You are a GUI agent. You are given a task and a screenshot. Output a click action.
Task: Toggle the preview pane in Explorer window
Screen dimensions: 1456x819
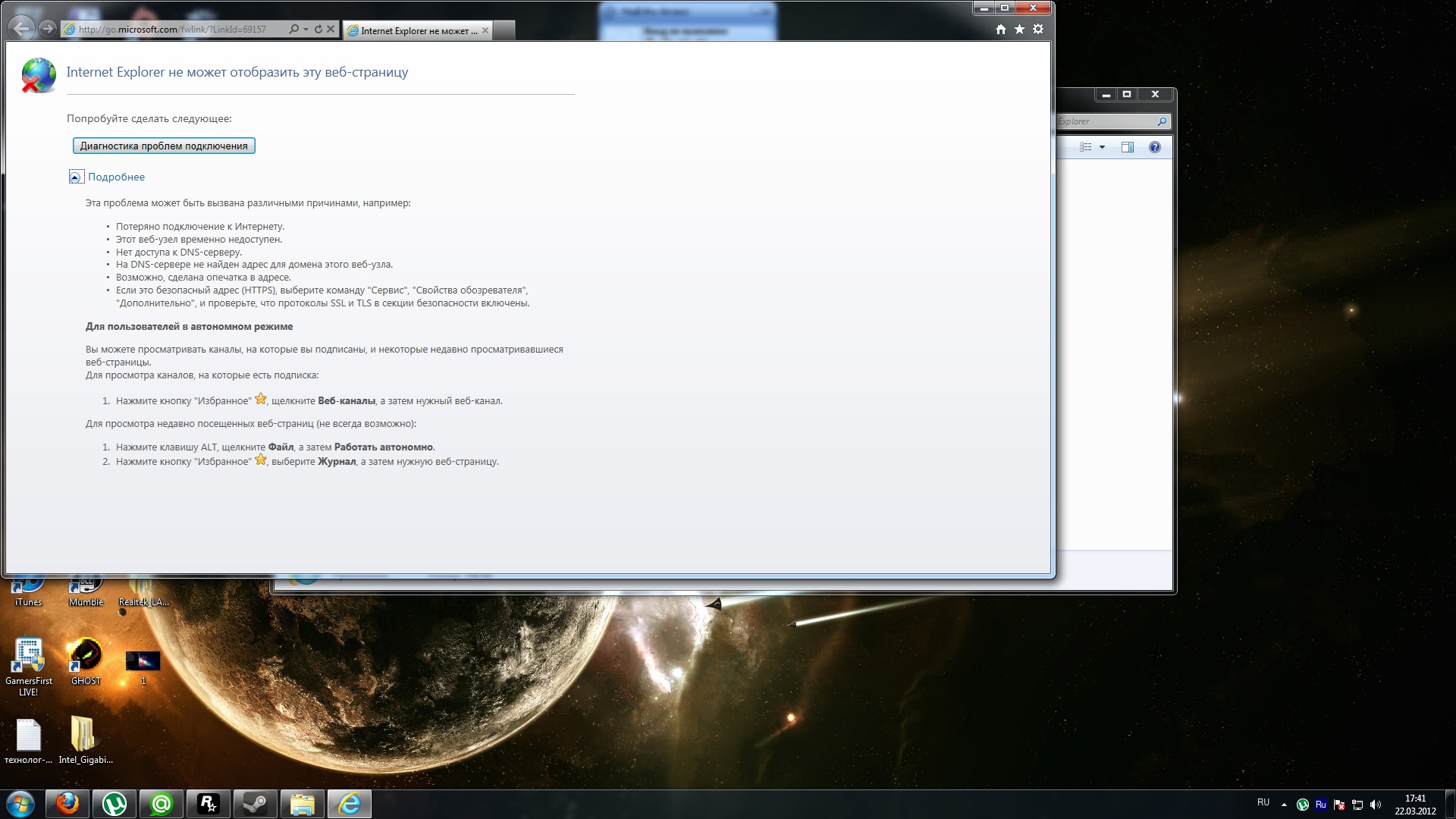[1128, 147]
